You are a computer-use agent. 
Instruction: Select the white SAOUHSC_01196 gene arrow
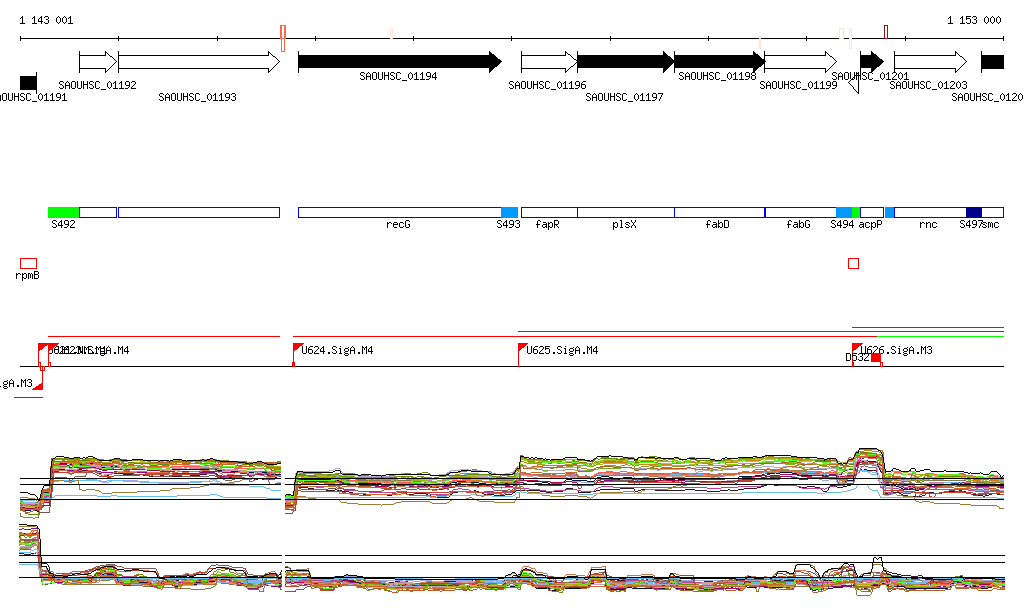[548, 62]
